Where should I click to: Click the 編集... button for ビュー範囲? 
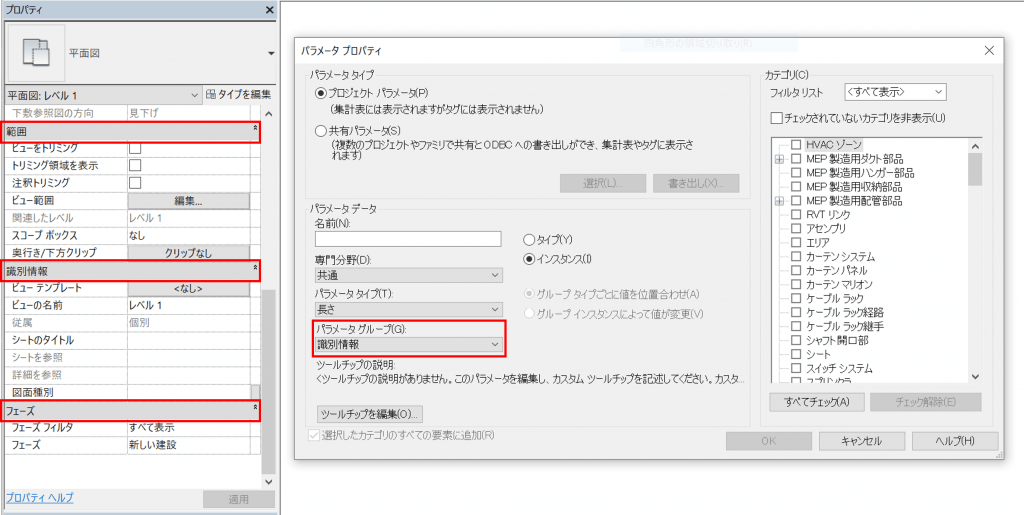(189, 201)
